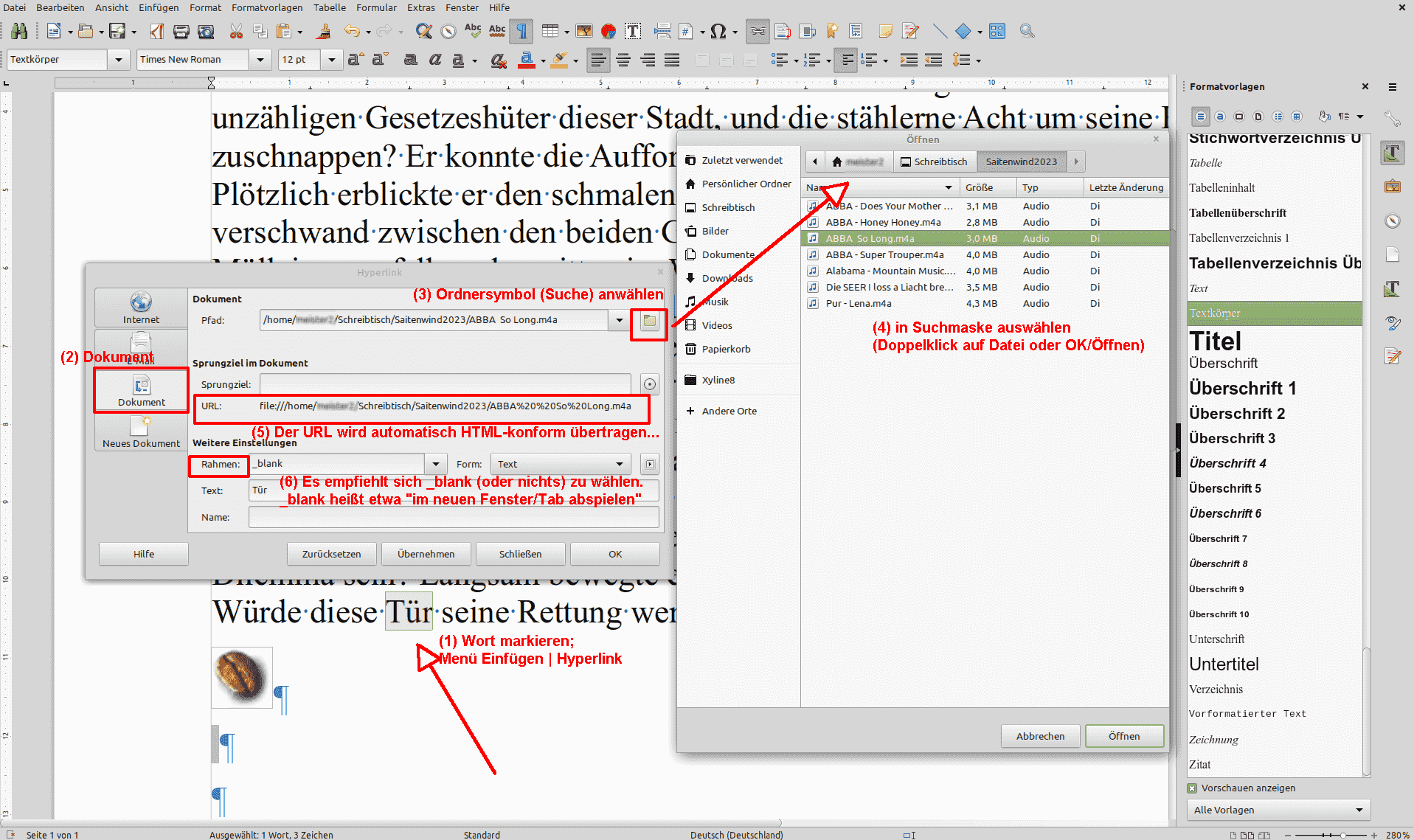Select the Internet tab in Hyperlink dialog

tap(141, 308)
